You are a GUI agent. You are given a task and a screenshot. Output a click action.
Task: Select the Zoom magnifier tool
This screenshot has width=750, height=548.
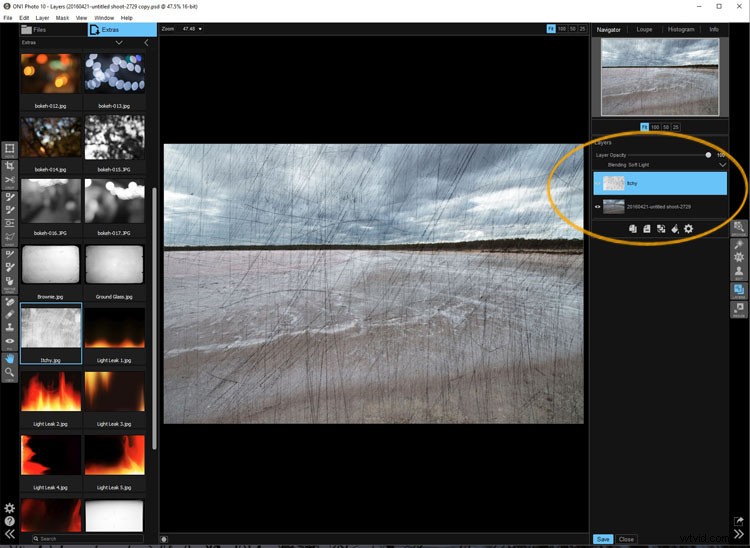[9, 373]
